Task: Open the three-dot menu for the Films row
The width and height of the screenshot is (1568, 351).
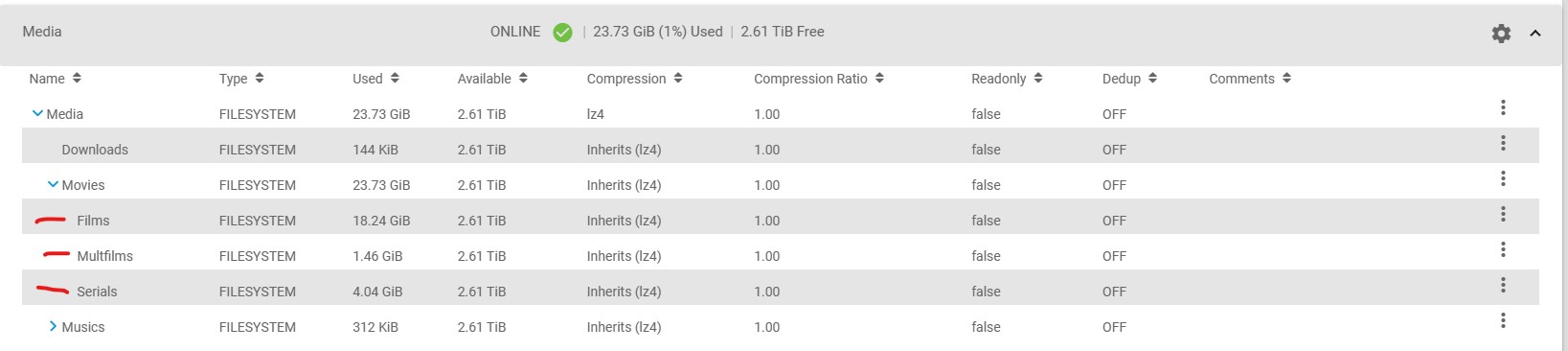Action: pyautogui.click(x=1503, y=214)
